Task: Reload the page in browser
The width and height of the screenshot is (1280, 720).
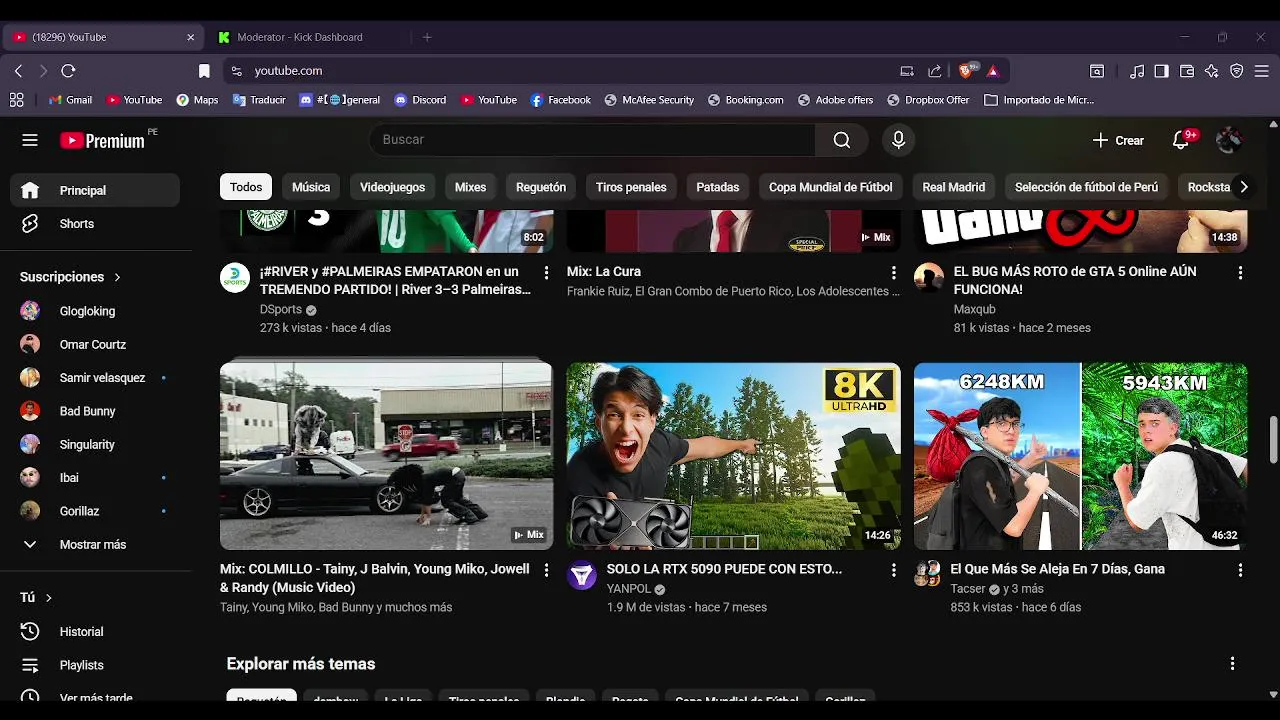Action: (68, 71)
